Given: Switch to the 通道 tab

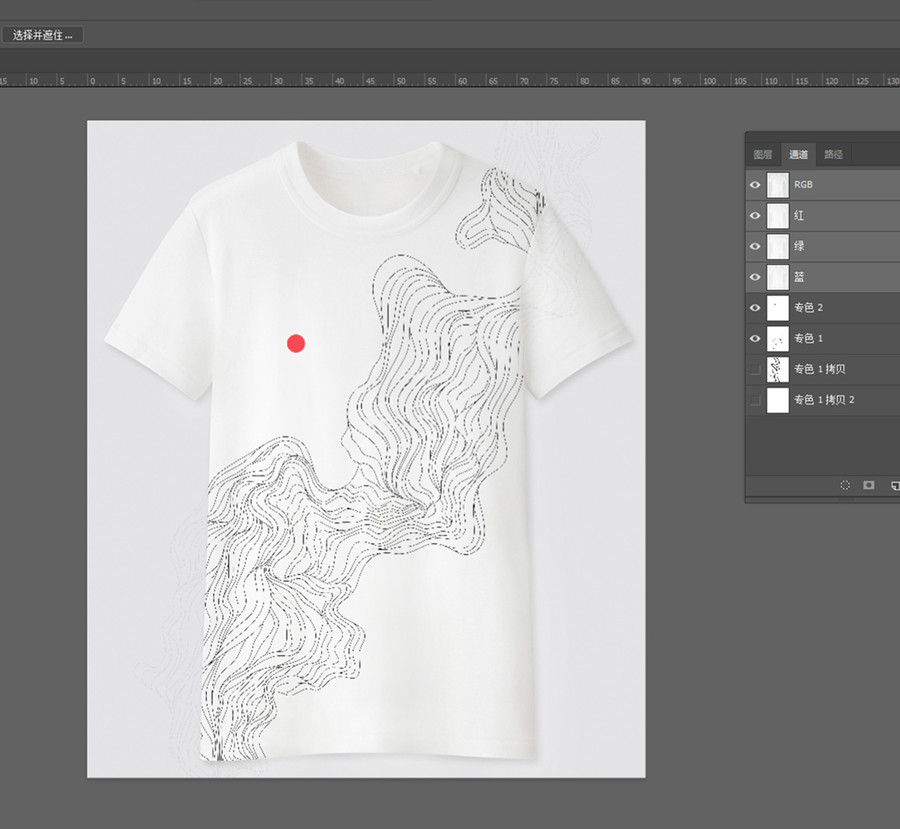Looking at the screenshot, I should 798,154.
